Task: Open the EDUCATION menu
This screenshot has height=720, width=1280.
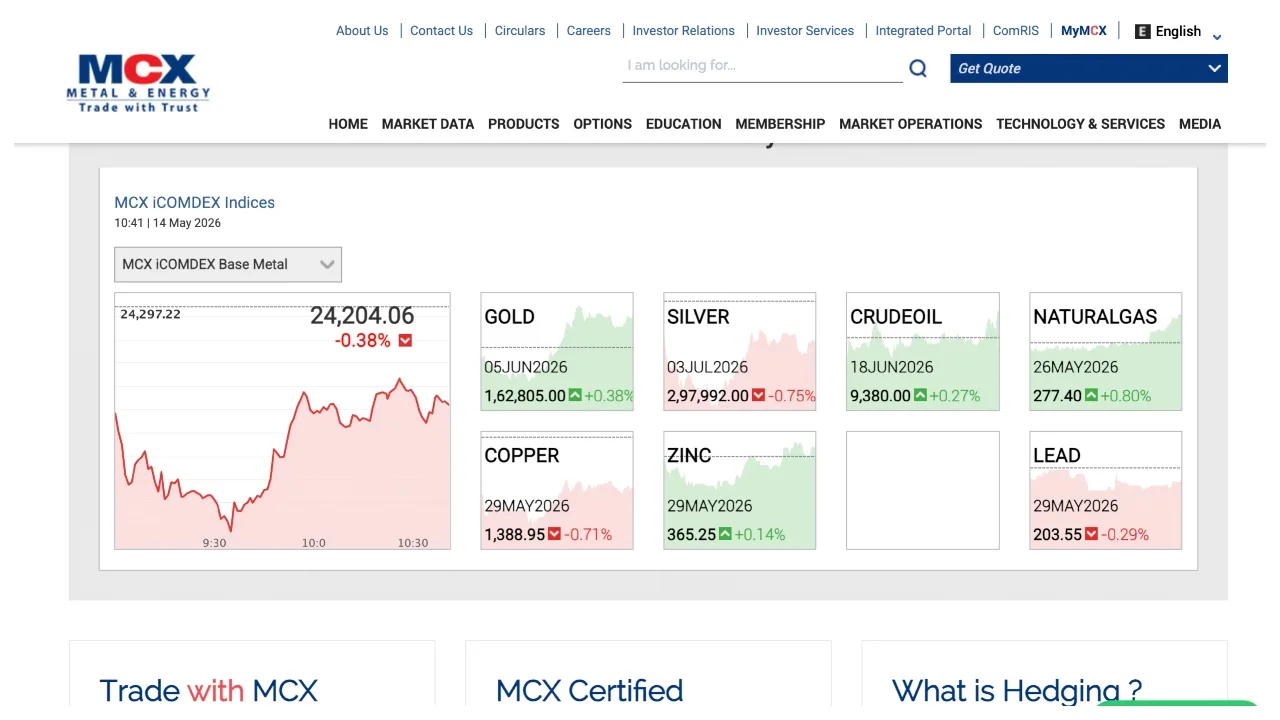Action: 684,124
